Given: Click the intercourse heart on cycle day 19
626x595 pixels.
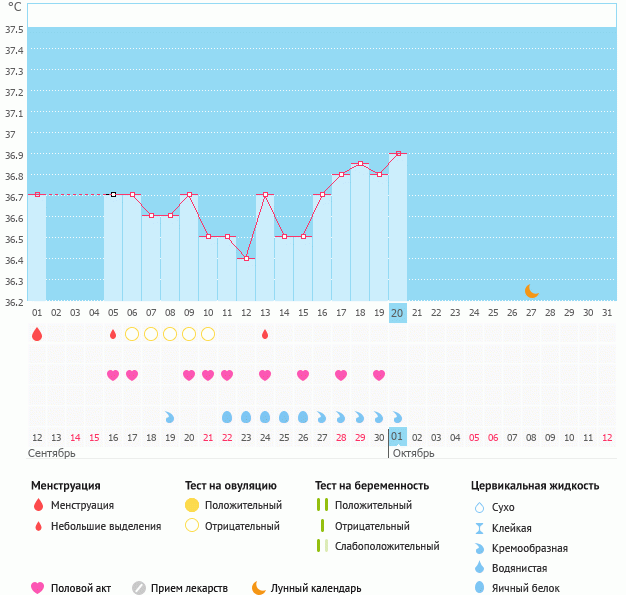Looking at the screenshot, I should tap(379, 375).
